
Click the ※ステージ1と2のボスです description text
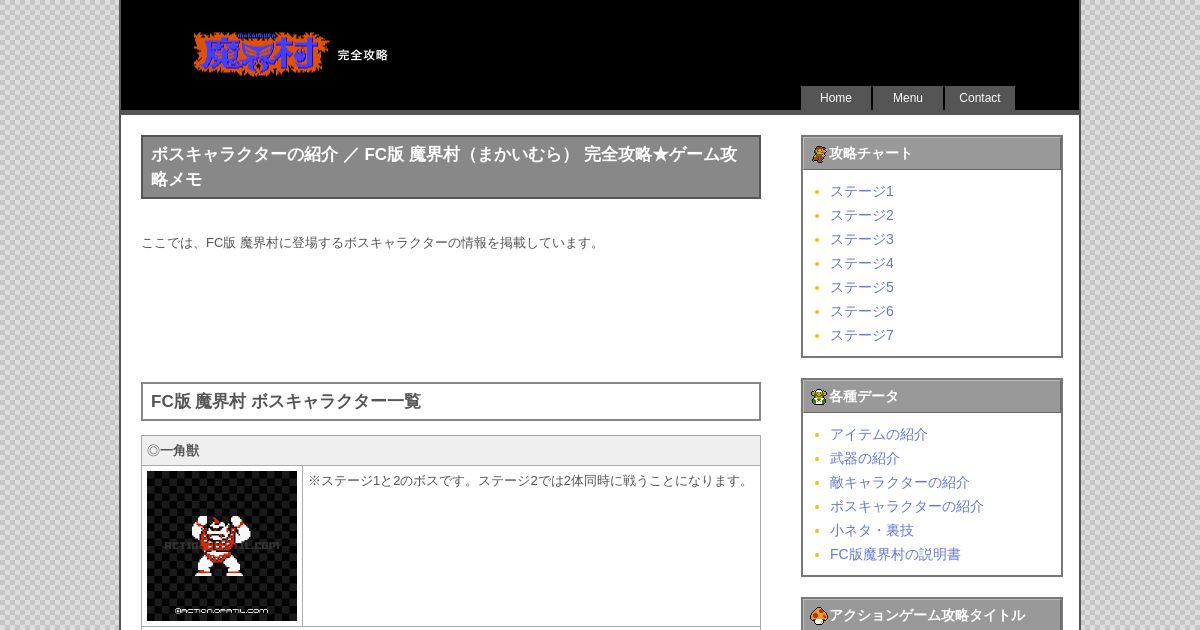tap(530, 481)
